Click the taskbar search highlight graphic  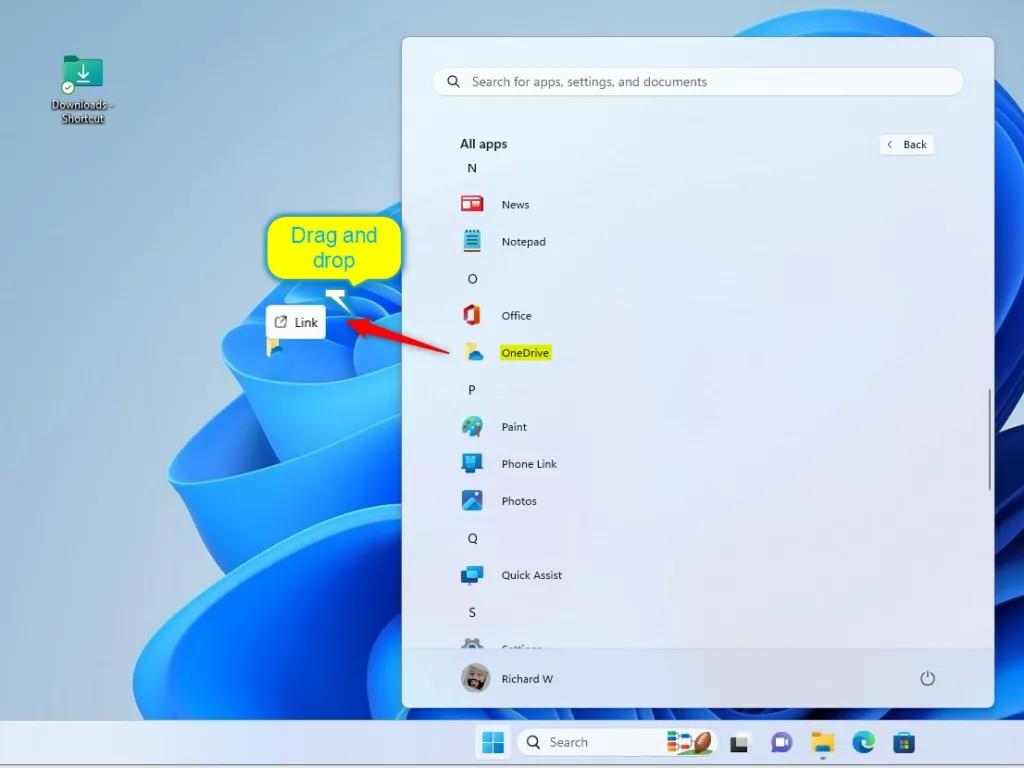click(x=690, y=743)
